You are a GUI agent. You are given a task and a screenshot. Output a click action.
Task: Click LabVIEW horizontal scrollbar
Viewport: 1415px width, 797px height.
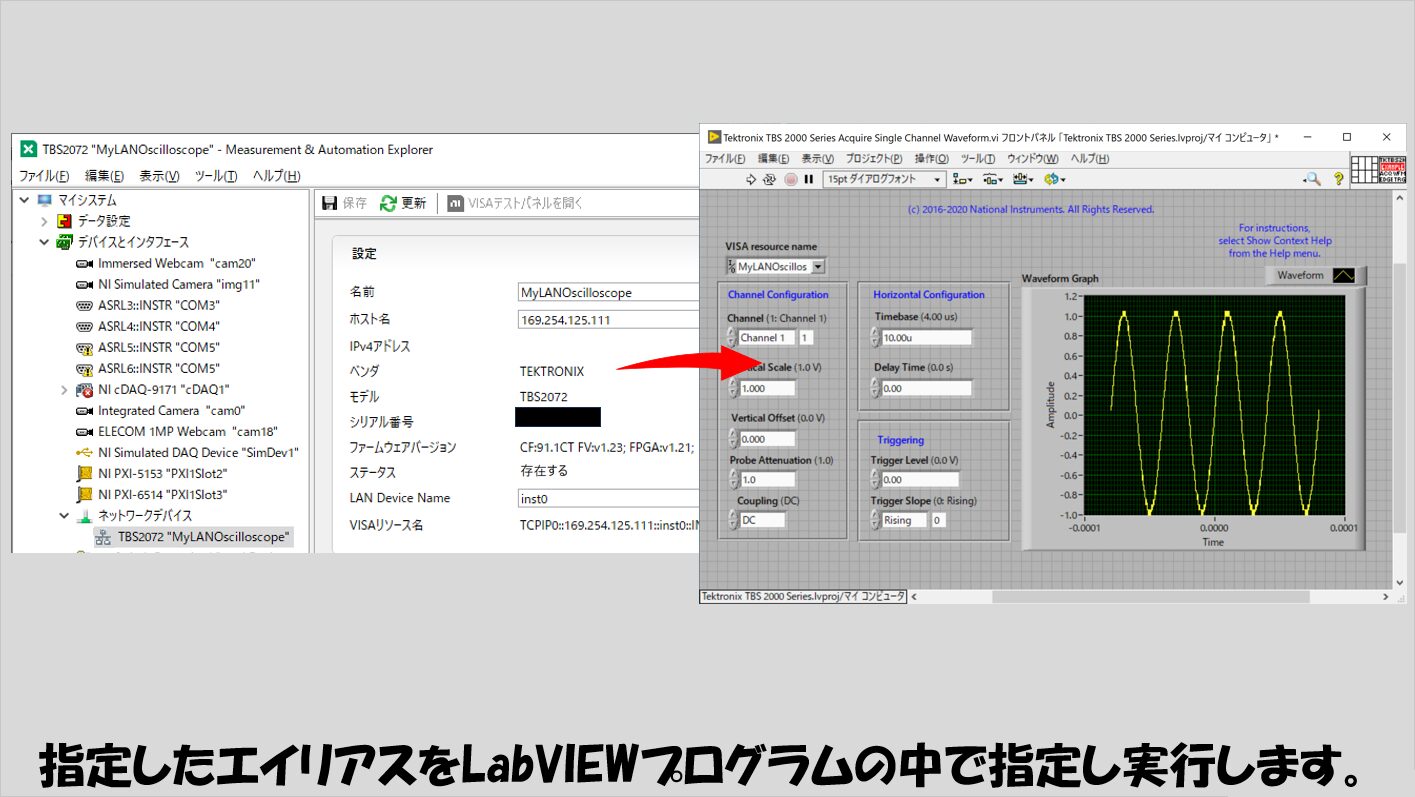pos(1148,596)
